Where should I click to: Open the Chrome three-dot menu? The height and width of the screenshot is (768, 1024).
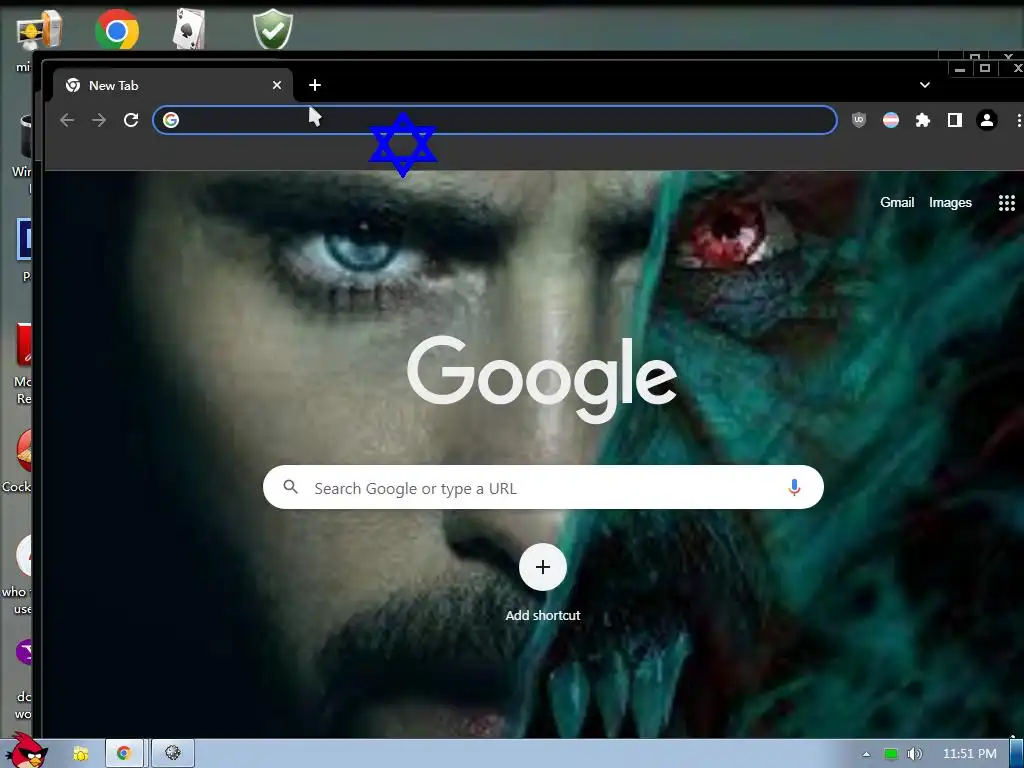click(x=1018, y=120)
